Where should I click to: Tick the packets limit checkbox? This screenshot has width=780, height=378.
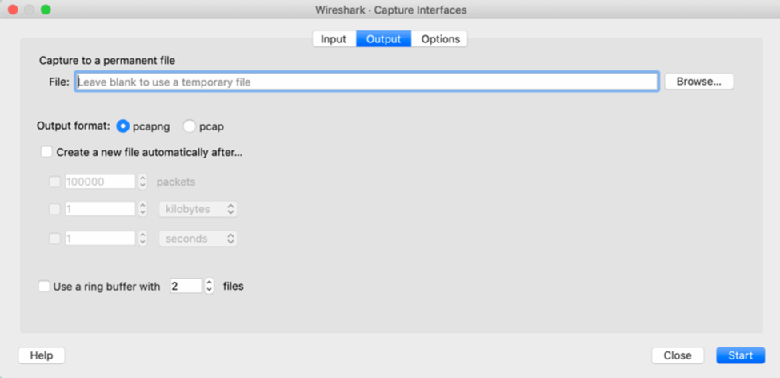[55, 182]
